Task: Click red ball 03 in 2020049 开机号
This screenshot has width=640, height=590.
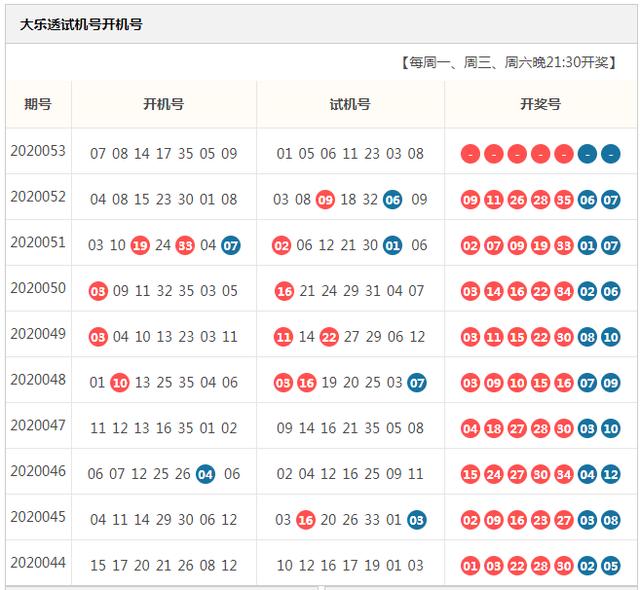Action: pyautogui.click(x=98, y=337)
